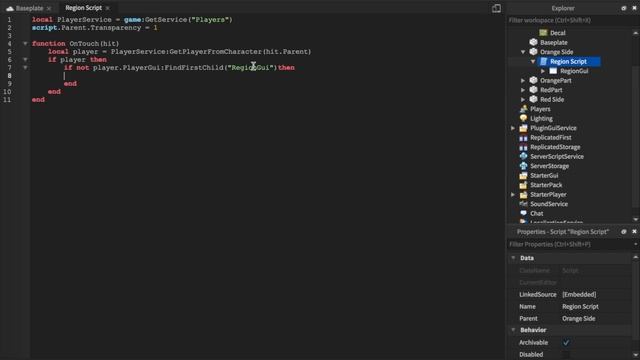Expand the RedPart tree node
This screenshot has height=360, width=640.
tap(523, 90)
